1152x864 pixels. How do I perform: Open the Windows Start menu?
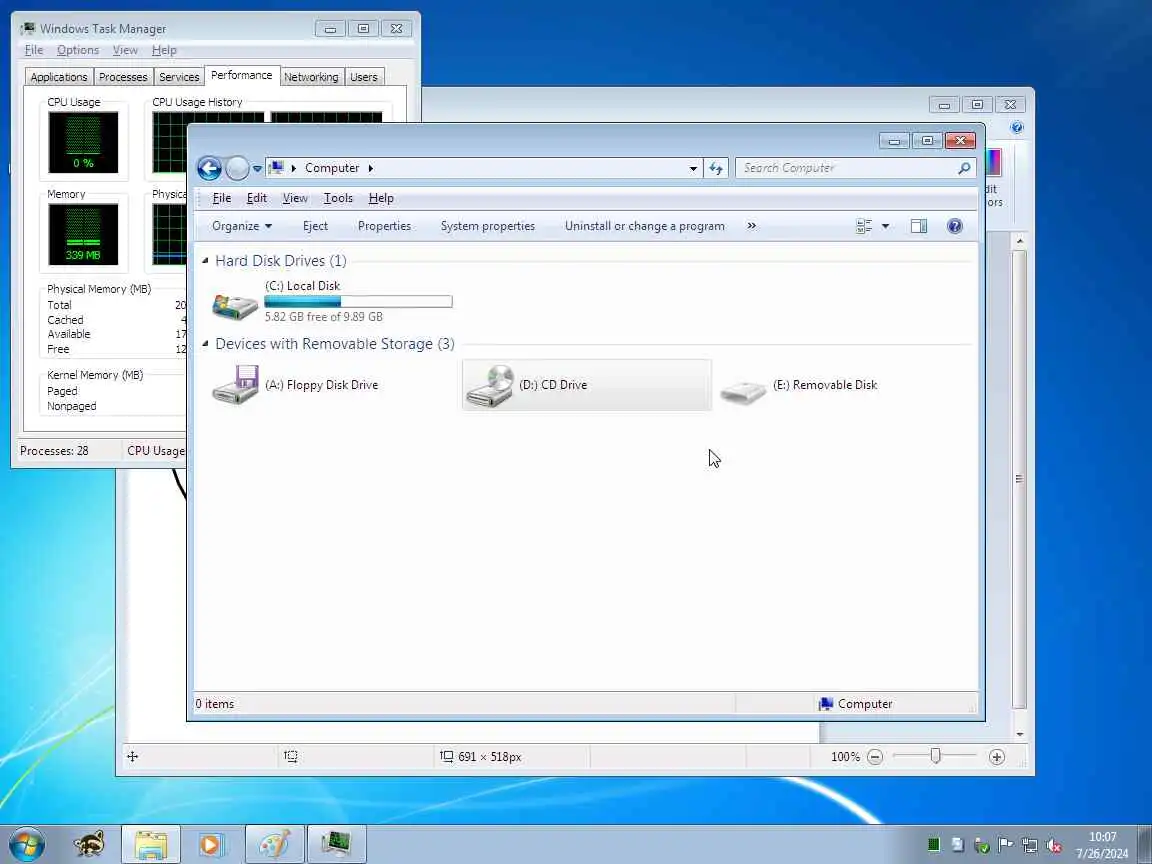[26, 844]
